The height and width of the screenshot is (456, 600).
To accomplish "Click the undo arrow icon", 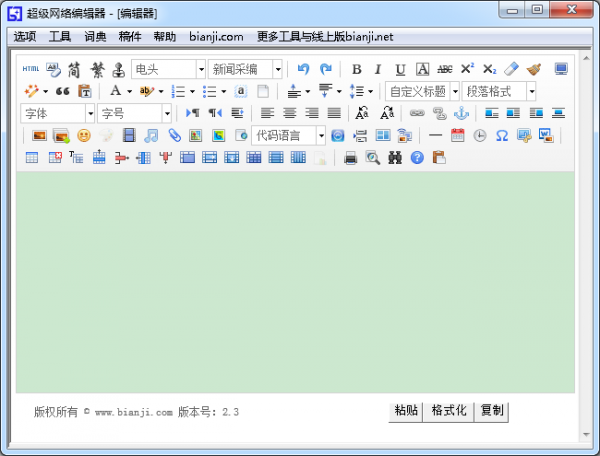I will [x=303, y=69].
